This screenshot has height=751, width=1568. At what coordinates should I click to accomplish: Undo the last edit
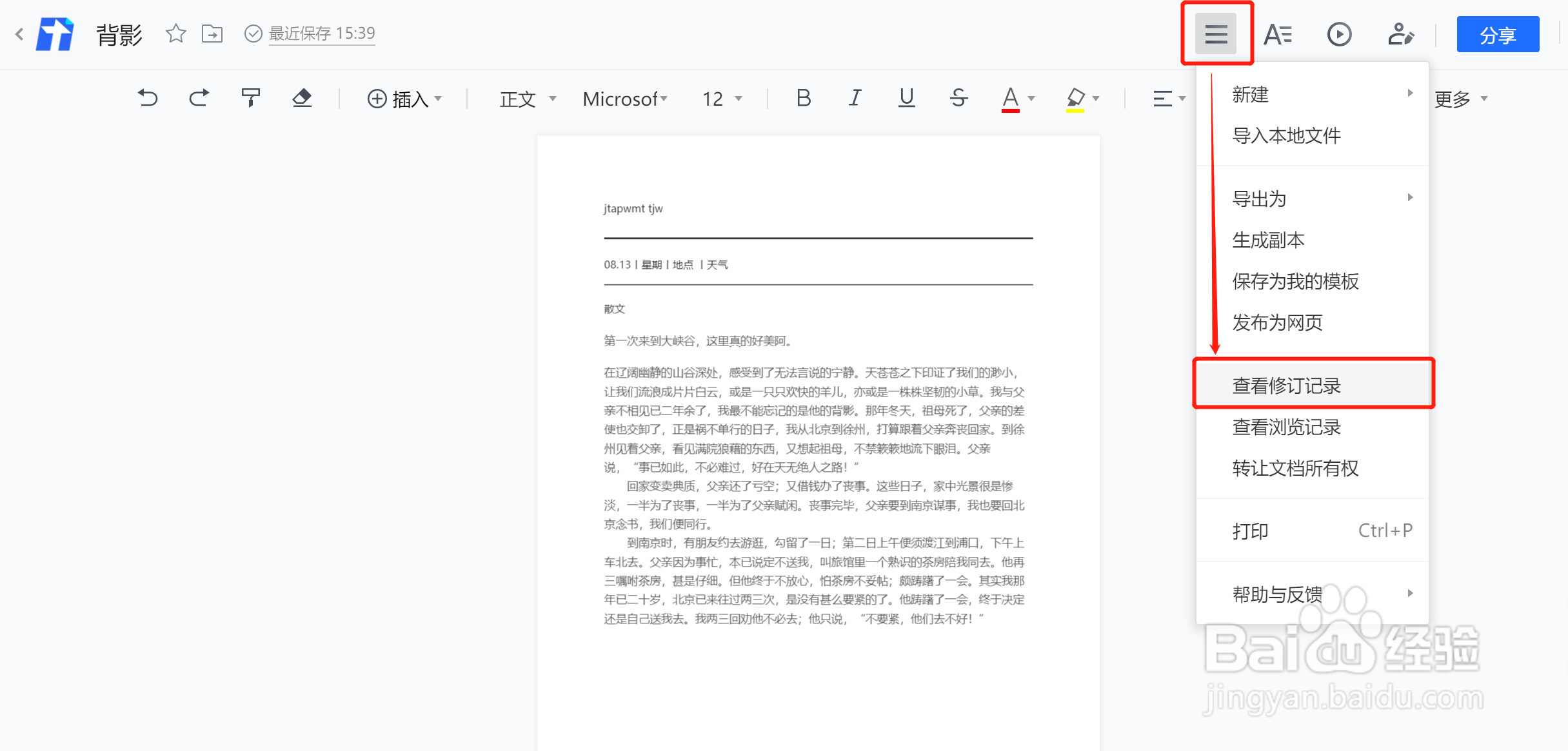tap(148, 98)
